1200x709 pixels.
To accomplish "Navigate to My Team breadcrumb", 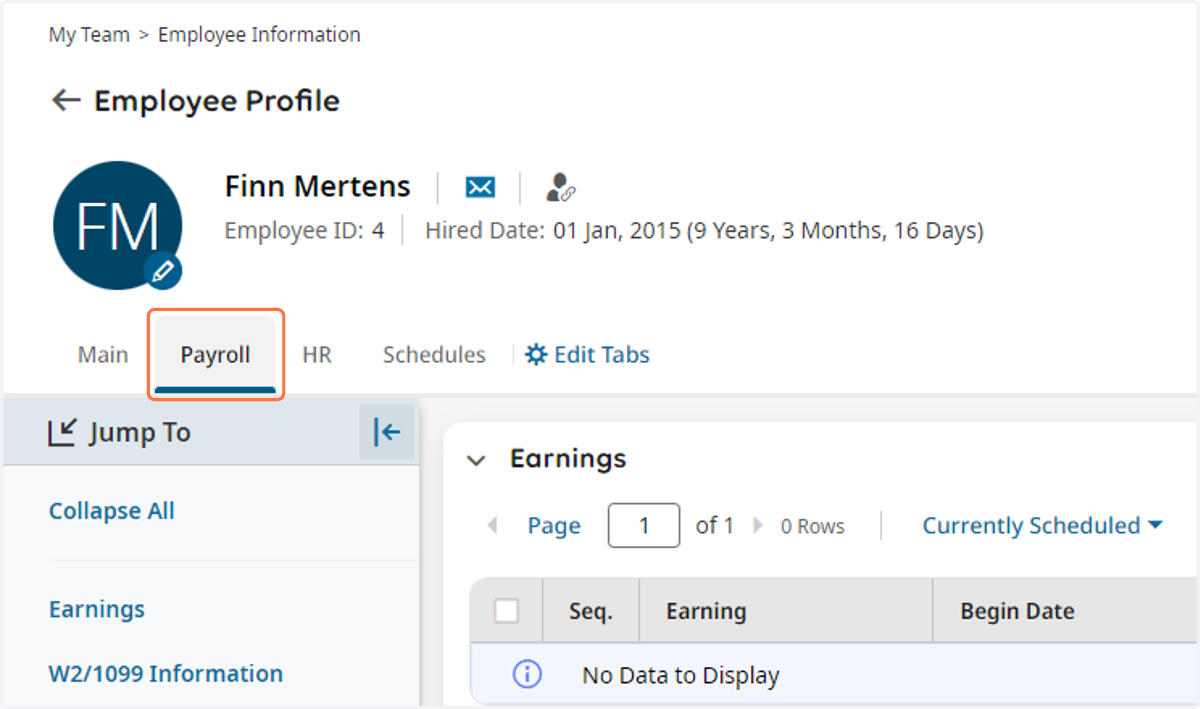I will [x=89, y=35].
